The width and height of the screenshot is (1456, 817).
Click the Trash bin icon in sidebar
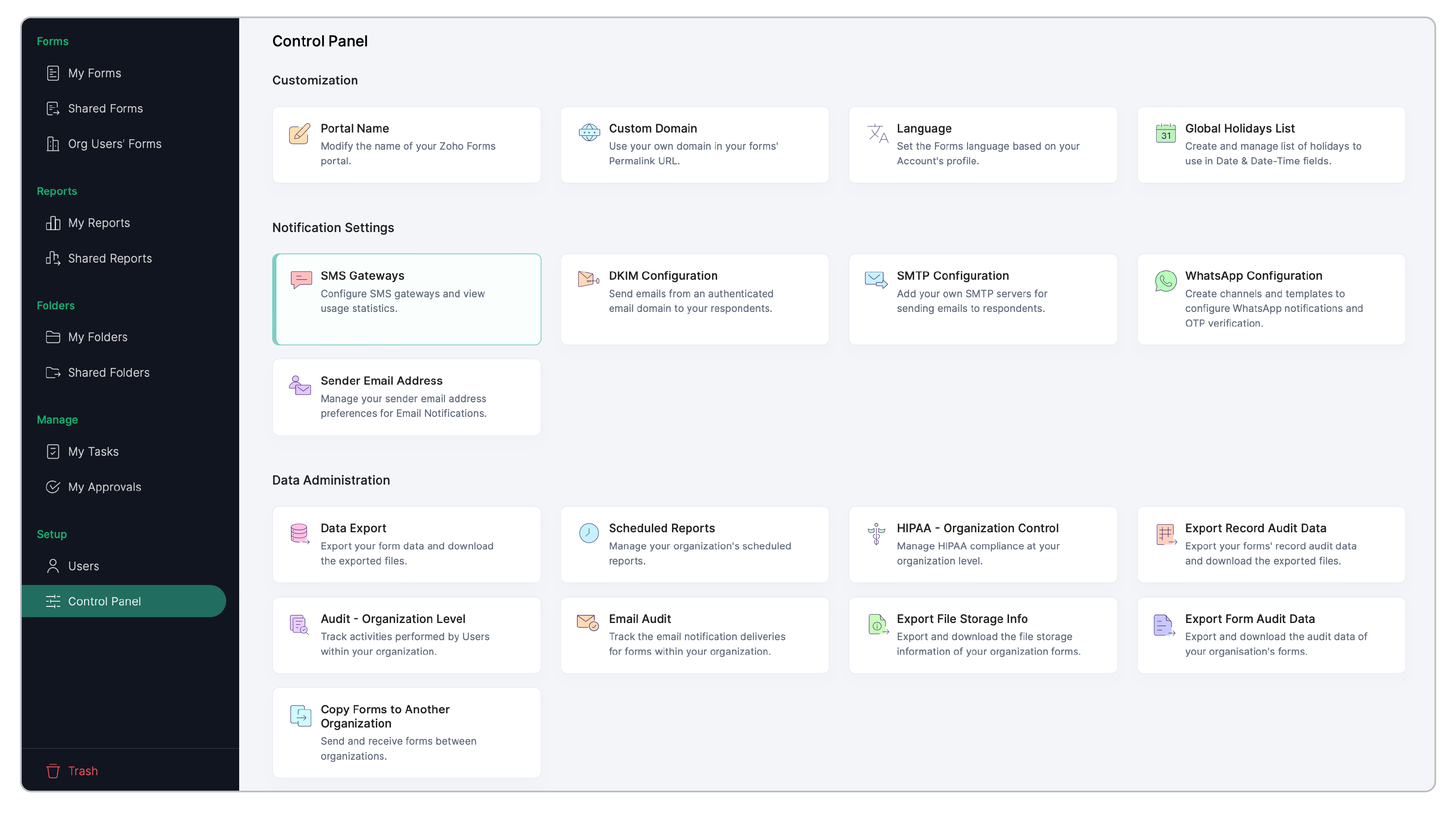[x=53, y=771]
